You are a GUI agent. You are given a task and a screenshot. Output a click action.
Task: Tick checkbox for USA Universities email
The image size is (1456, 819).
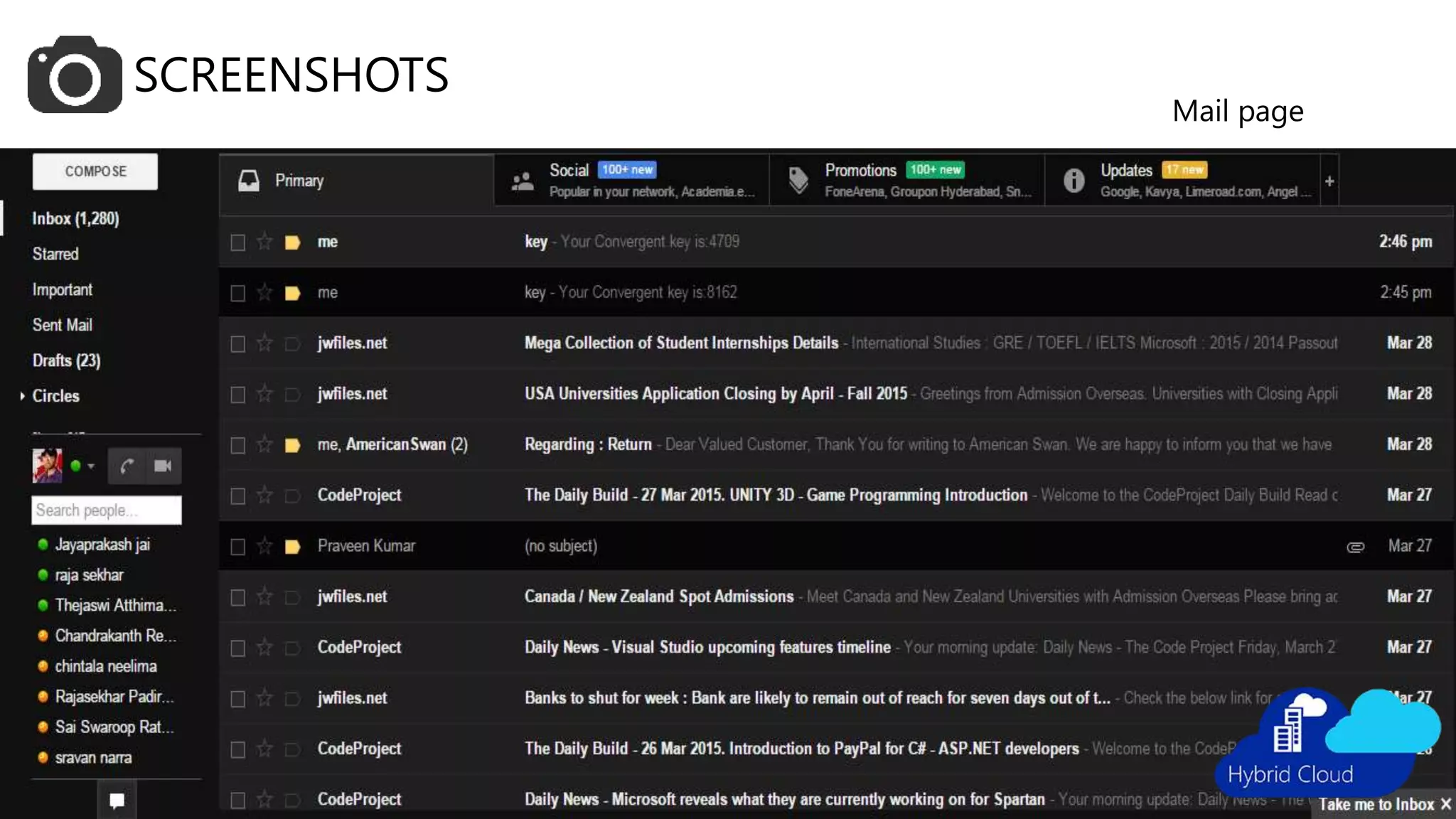(x=238, y=395)
